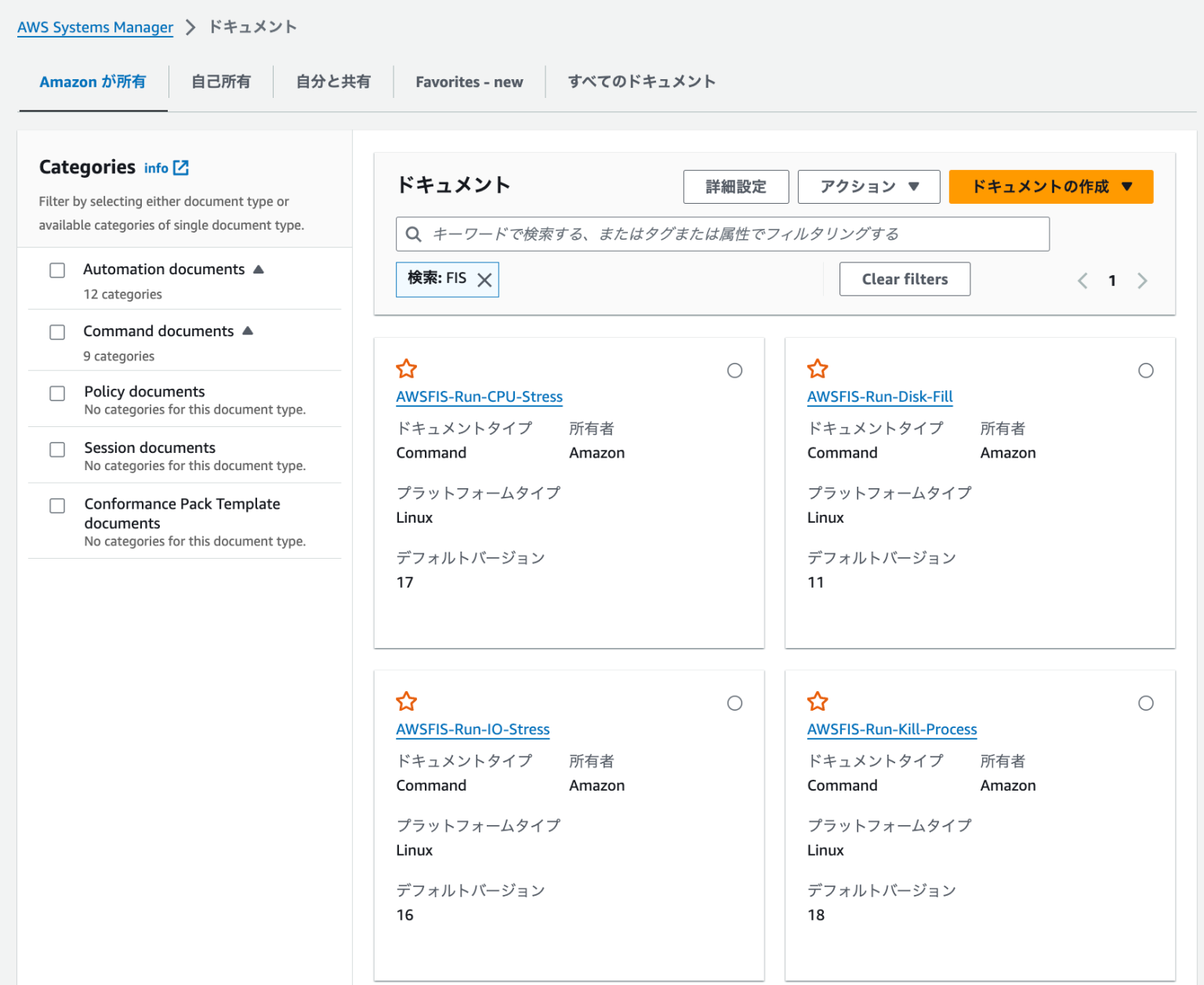Open the すべてのドキュメント tab
Screen dimensions: 1204x985
[x=641, y=81]
